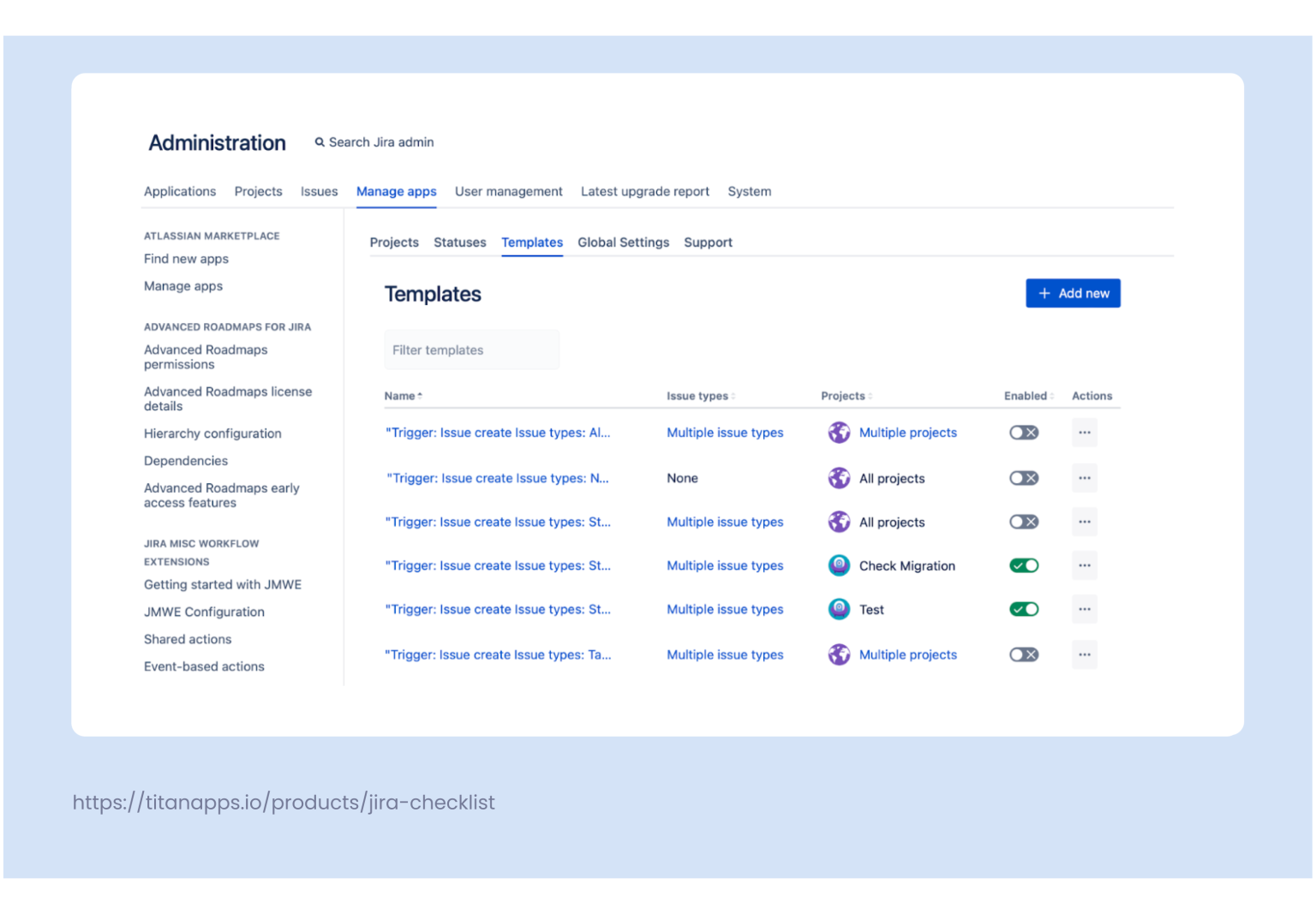Disable the Check Migration template toggle
The height and width of the screenshot is (914, 1316).
point(1023,565)
